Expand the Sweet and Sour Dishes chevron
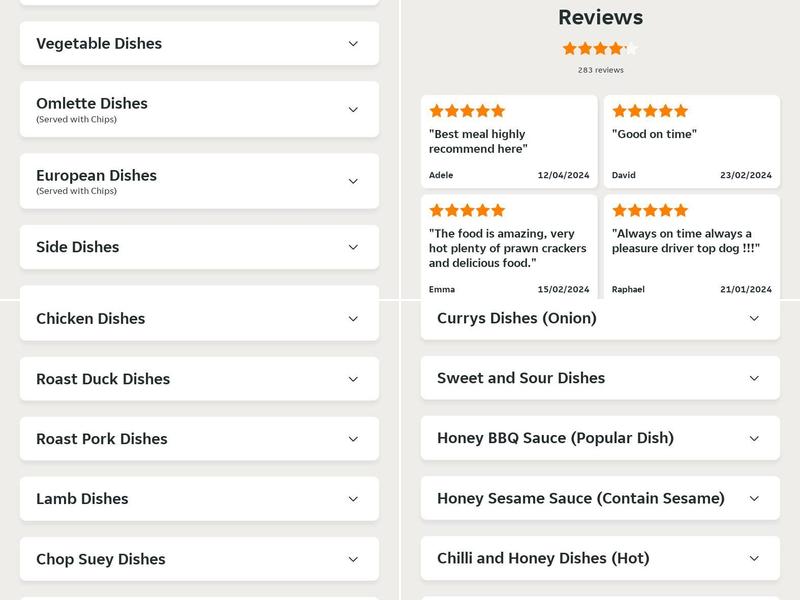Image resolution: width=800 pixels, height=600 pixels. [x=754, y=378]
